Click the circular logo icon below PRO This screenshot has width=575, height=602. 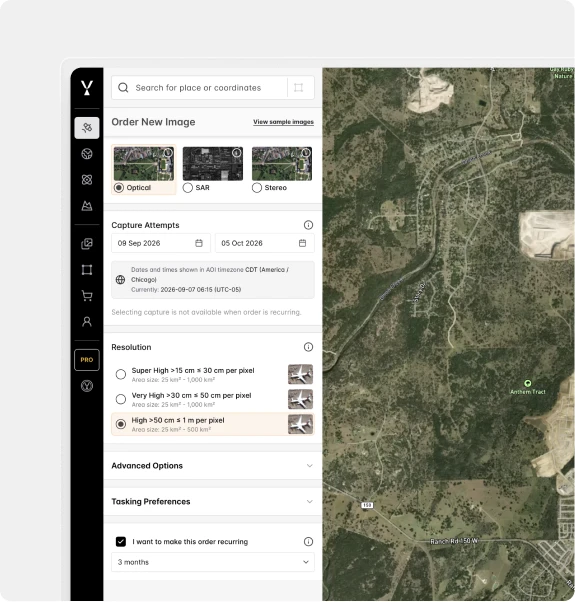point(87,385)
